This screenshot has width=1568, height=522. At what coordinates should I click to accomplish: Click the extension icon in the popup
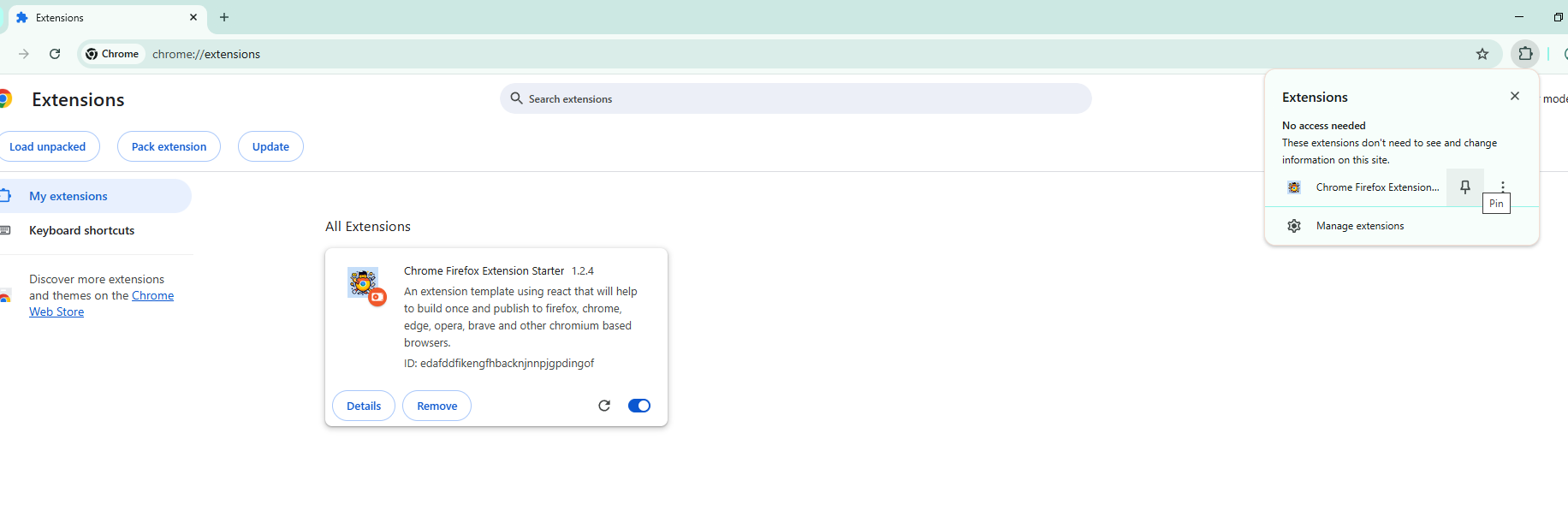pos(1294,187)
